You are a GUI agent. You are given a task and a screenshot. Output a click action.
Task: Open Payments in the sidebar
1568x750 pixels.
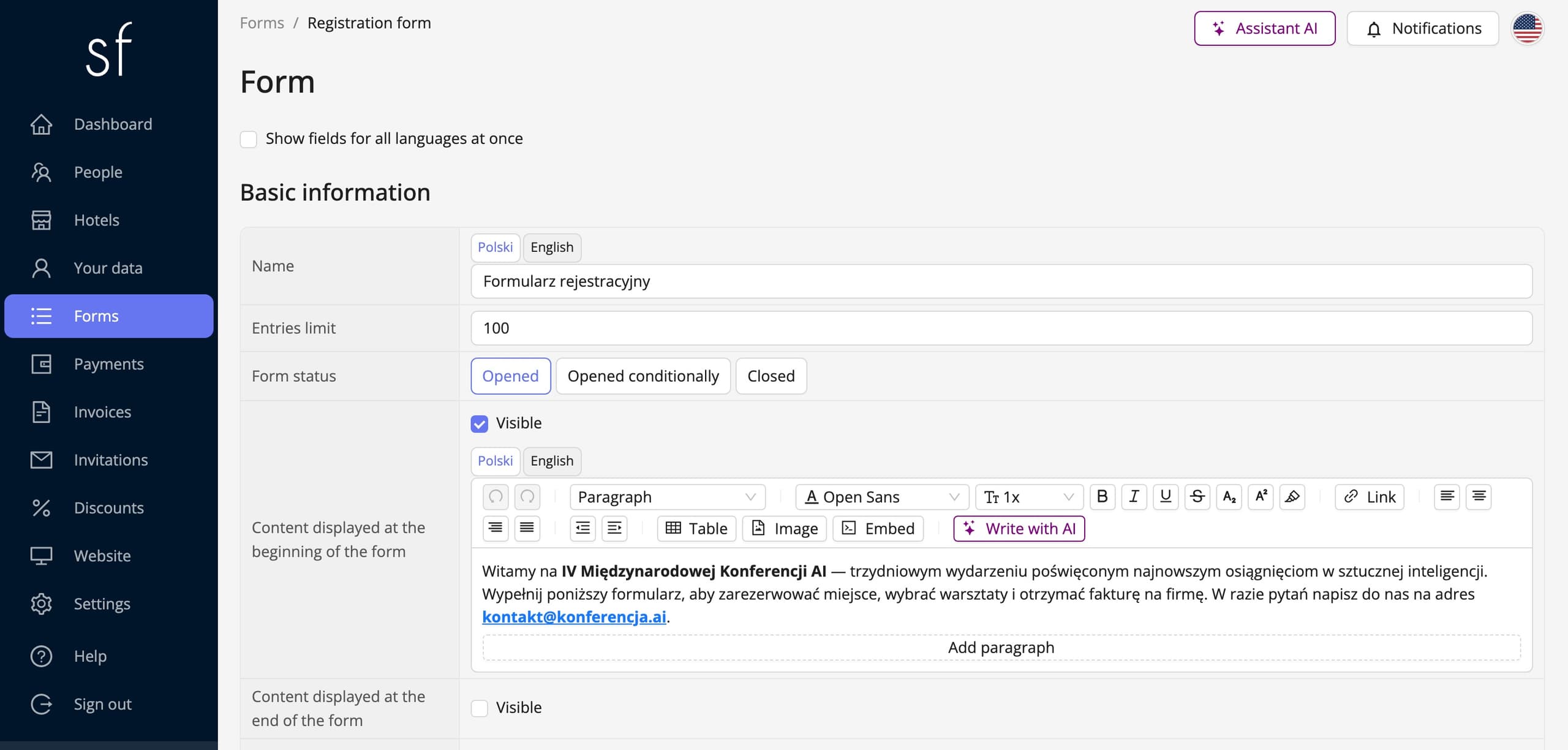pos(109,364)
